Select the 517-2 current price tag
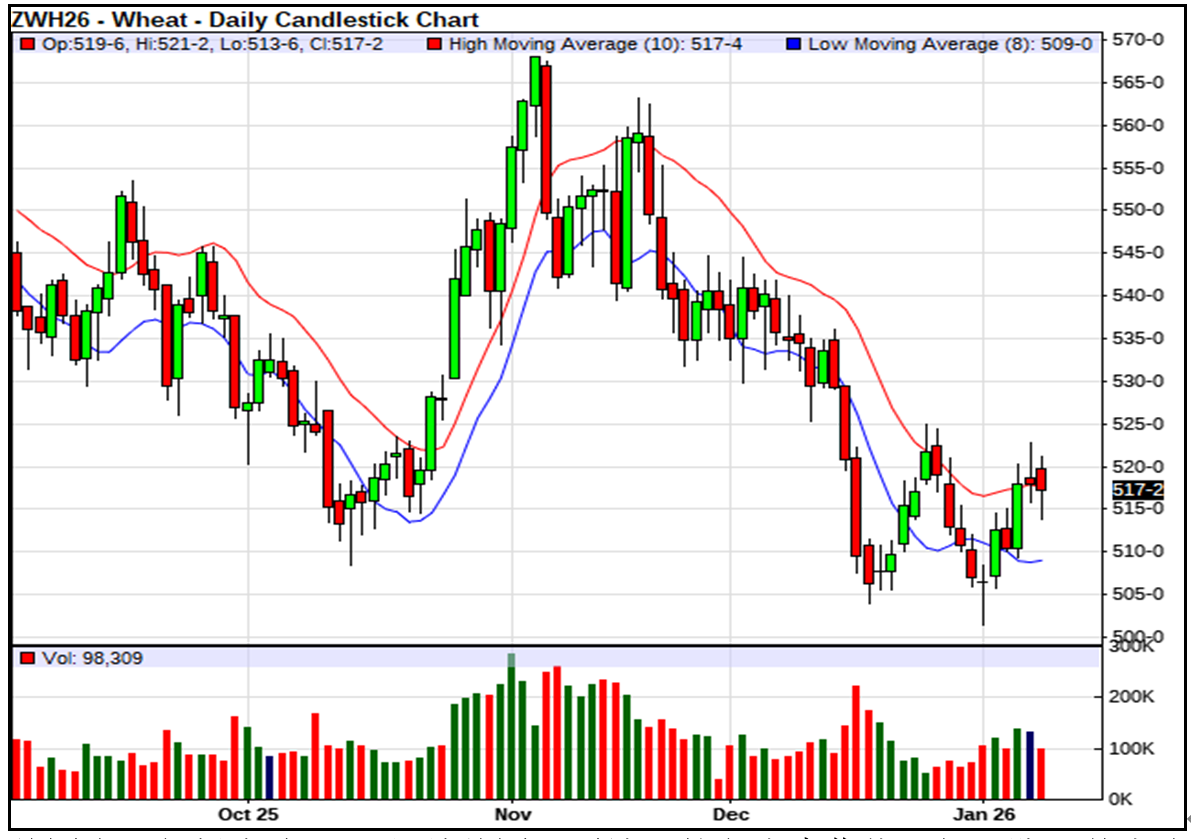 pyautogui.click(x=1138, y=490)
